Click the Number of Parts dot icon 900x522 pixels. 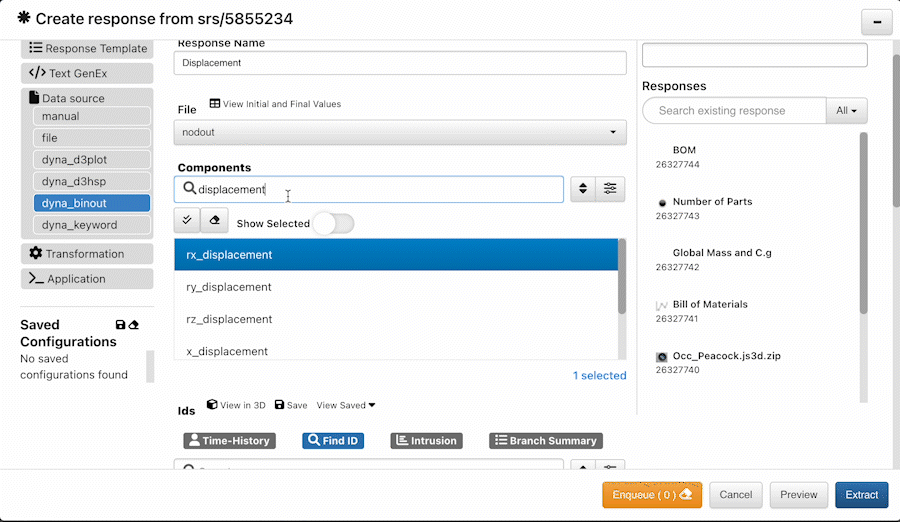[x=662, y=203]
